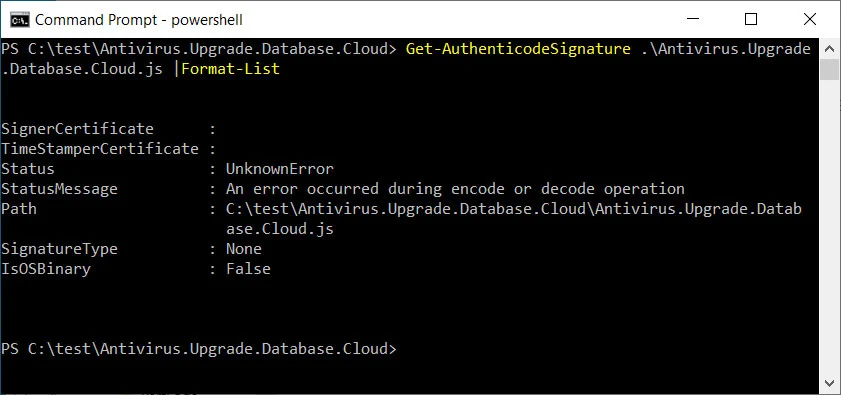Click the SignerCertificate label
This screenshot has height=395, width=841.
pos(77,129)
